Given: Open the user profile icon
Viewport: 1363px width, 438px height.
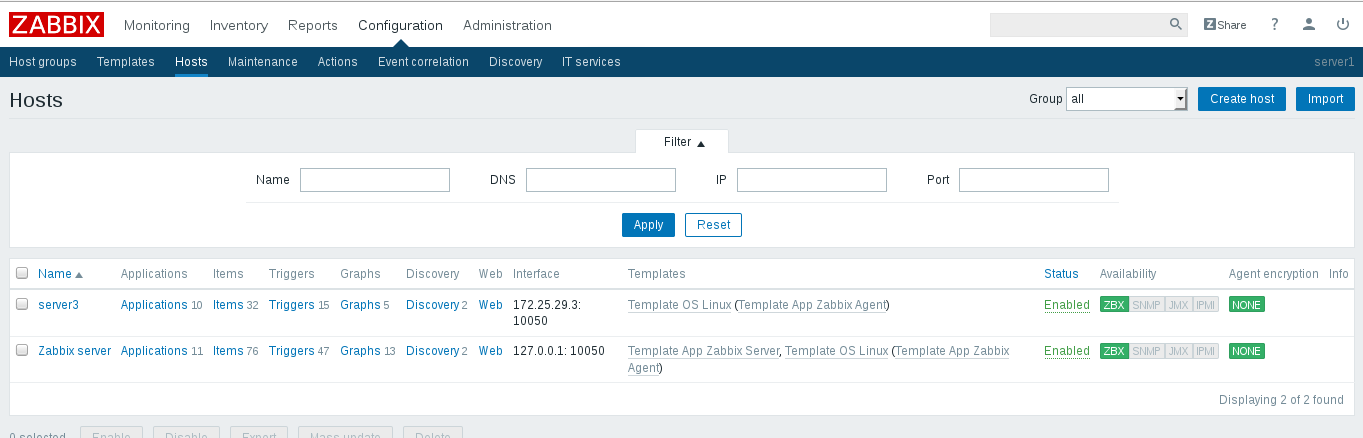Looking at the screenshot, I should 1309,25.
